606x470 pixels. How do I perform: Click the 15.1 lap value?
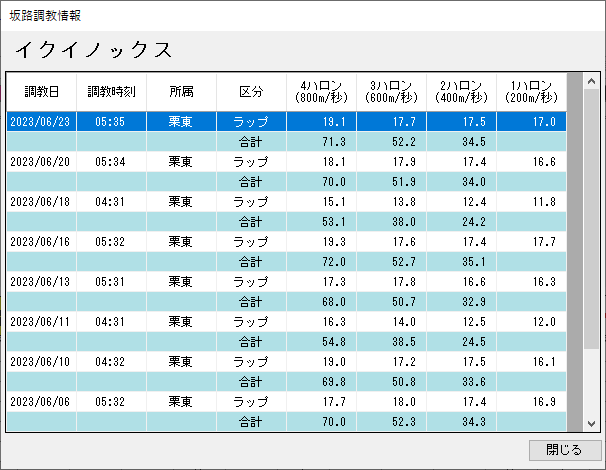[x=321, y=202]
